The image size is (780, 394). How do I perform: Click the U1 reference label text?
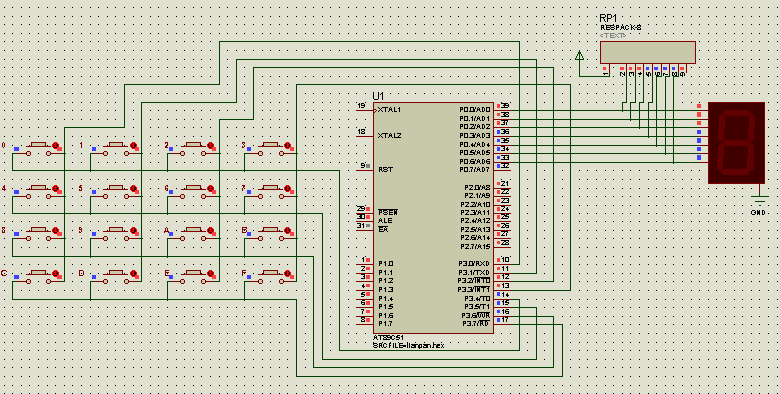pyautogui.click(x=378, y=96)
